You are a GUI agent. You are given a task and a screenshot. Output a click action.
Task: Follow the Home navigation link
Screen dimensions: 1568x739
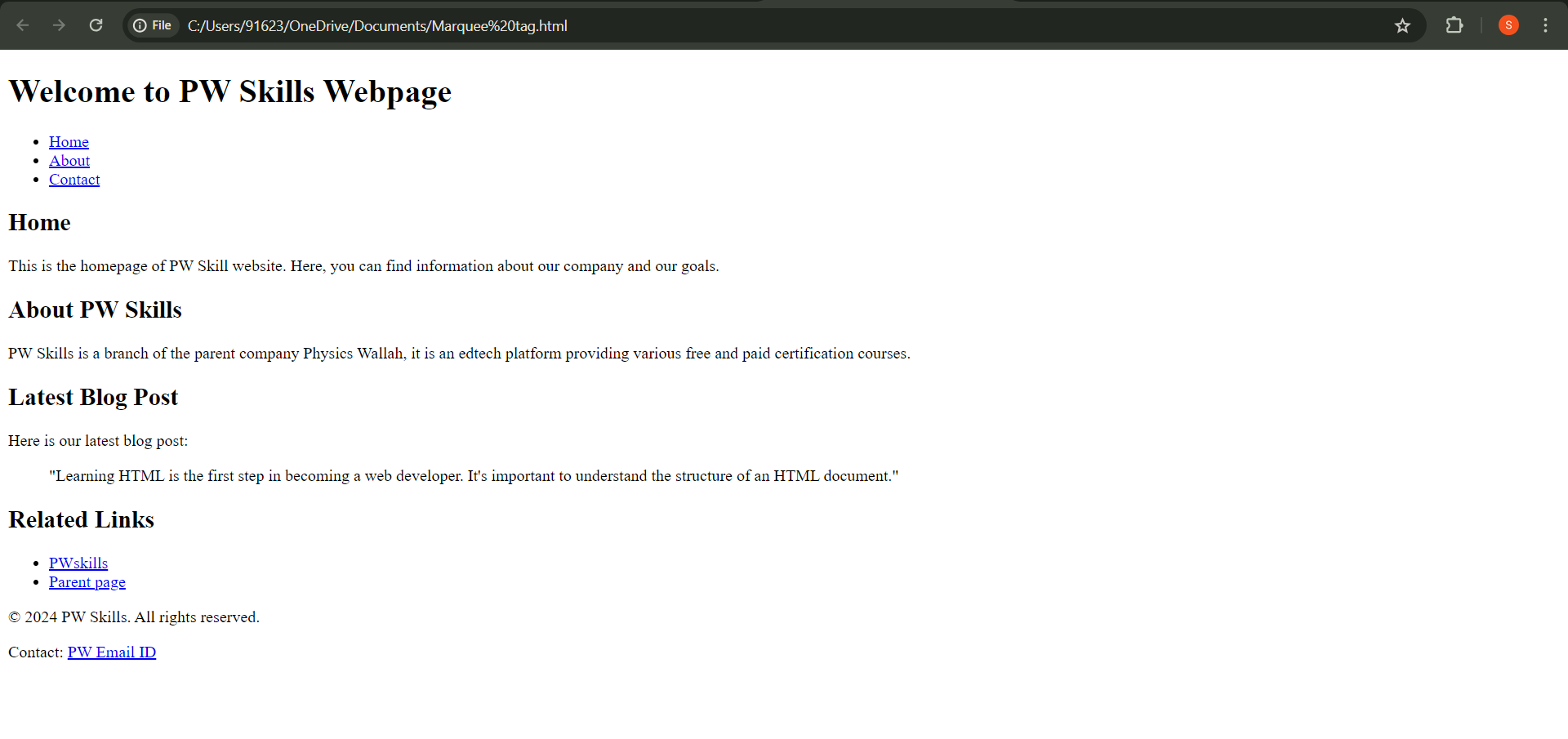pos(69,142)
